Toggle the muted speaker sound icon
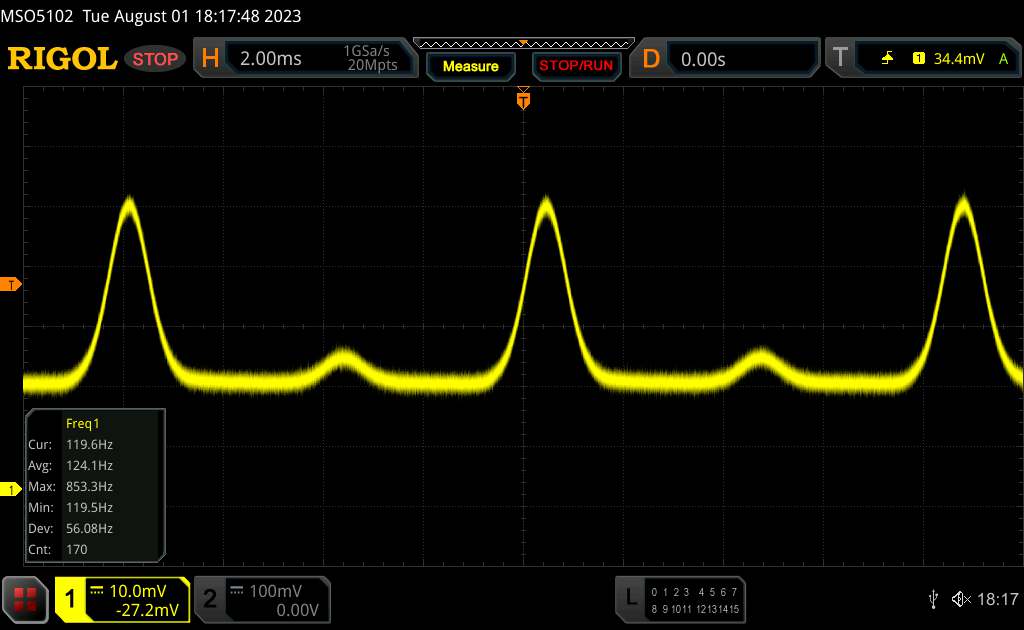1024x630 pixels. pyautogui.click(x=961, y=598)
